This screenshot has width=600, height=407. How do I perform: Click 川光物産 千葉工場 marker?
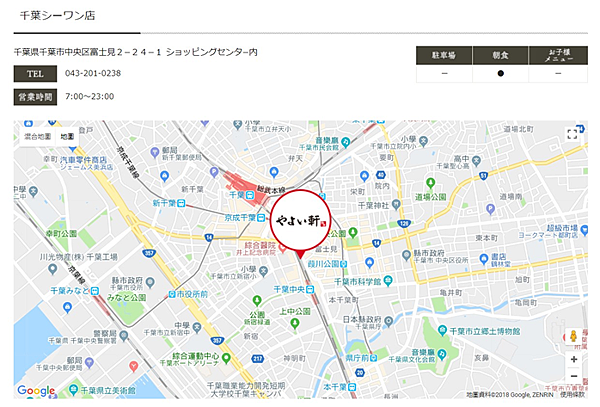click(52, 269)
